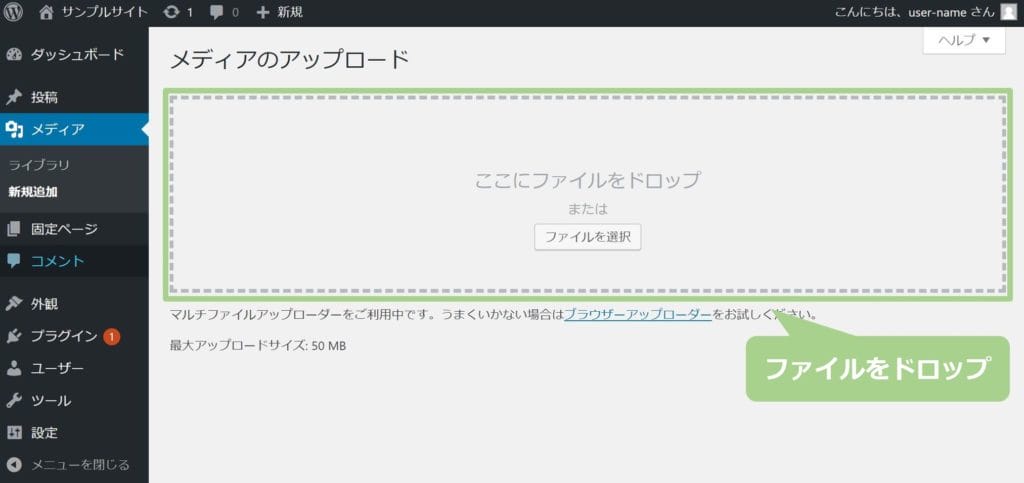Open the プラグイン menu with update badge
This screenshot has height=483, width=1024.
[x=63, y=336]
